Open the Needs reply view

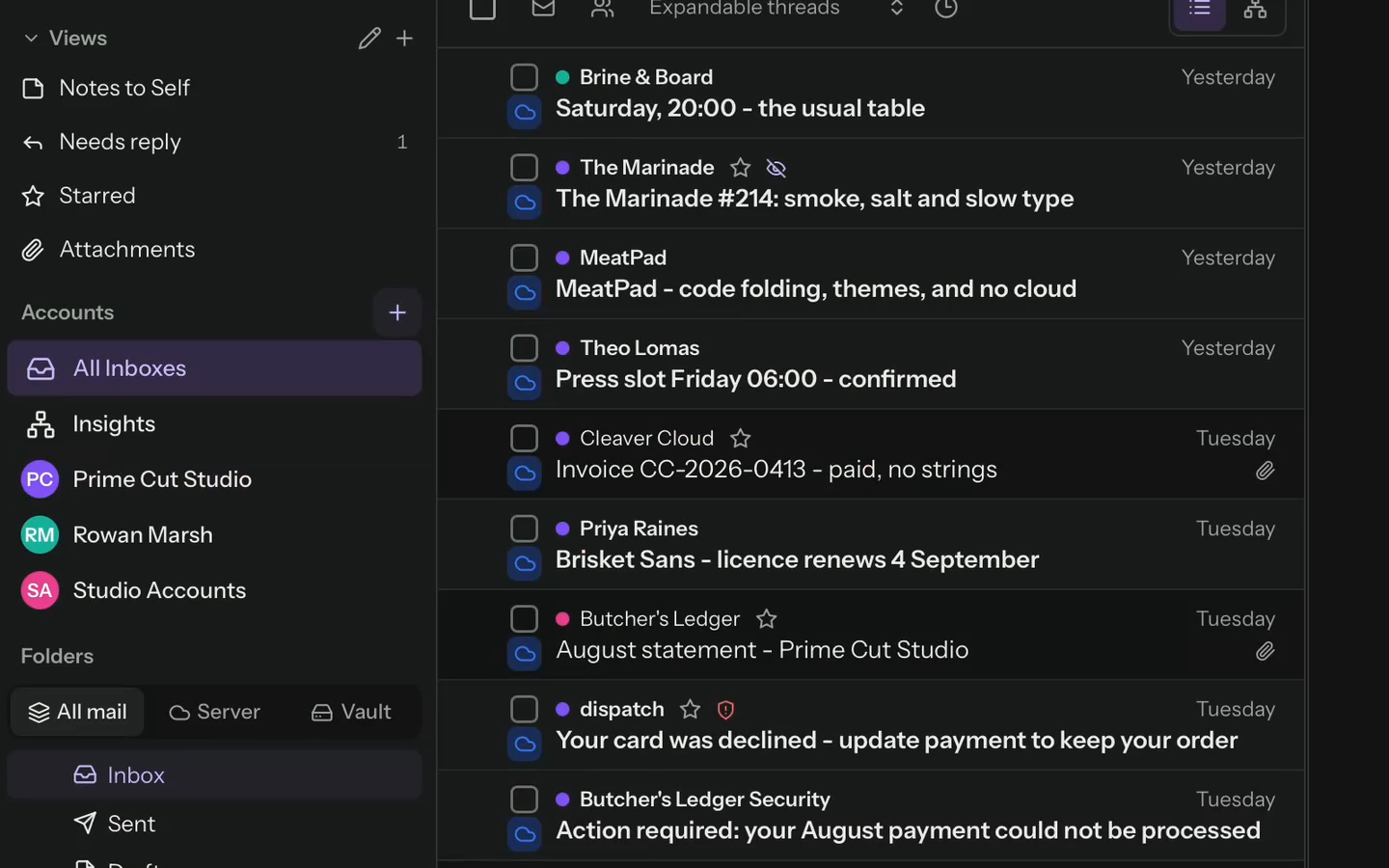point(214,143)
